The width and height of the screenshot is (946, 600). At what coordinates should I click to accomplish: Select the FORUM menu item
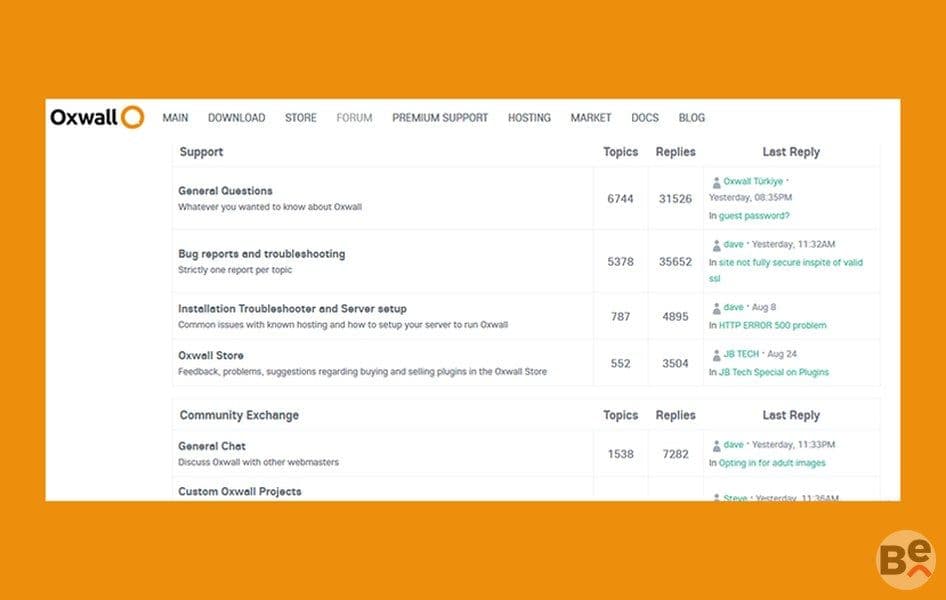tap(354, 118)
